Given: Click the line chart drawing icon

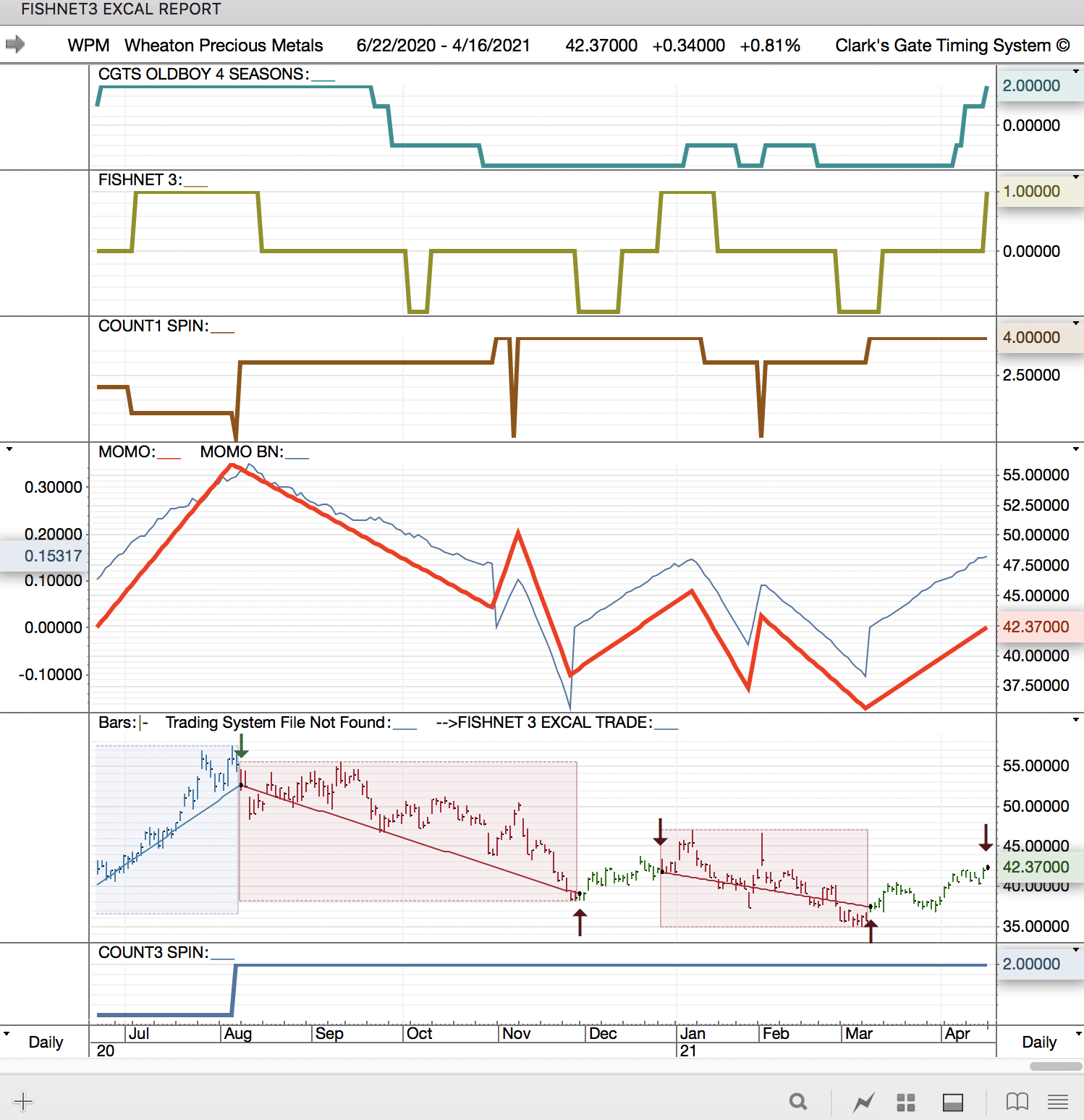Looking at the screenshot, I should (x=863, y=1102).
